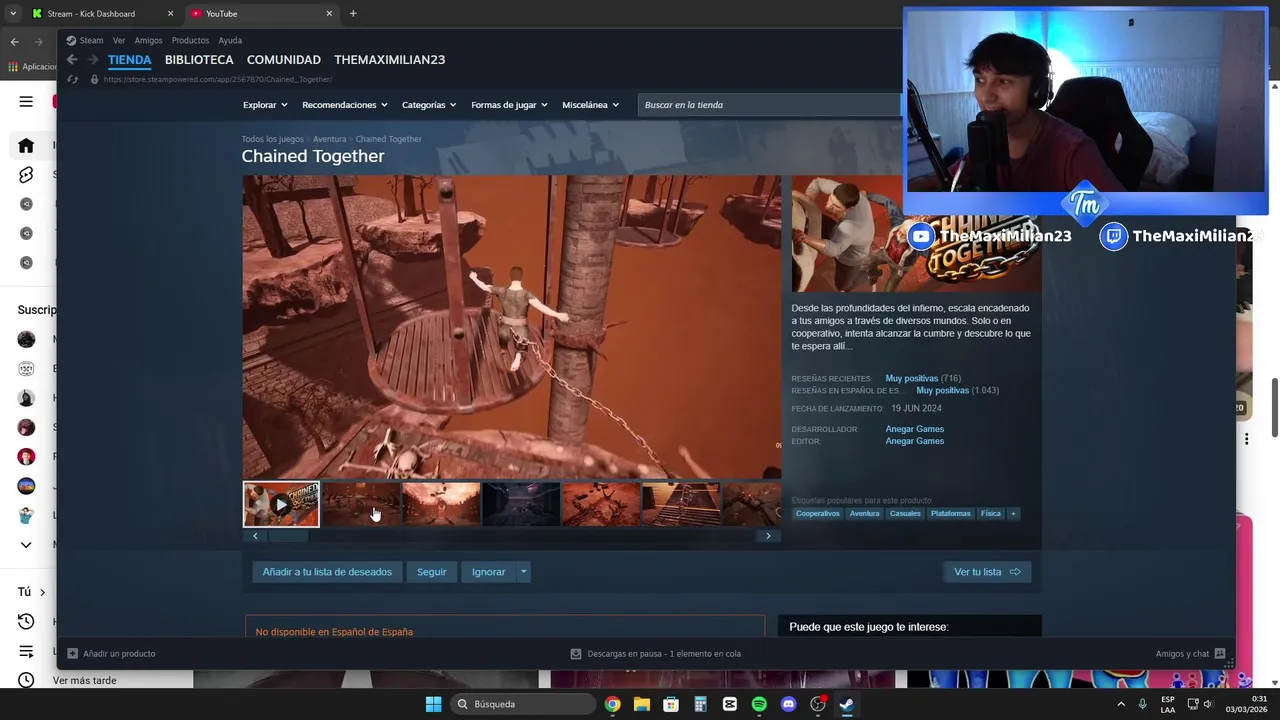Select the fifth screenshot thumbnail

pyautogui.click(x=601, y=504)
